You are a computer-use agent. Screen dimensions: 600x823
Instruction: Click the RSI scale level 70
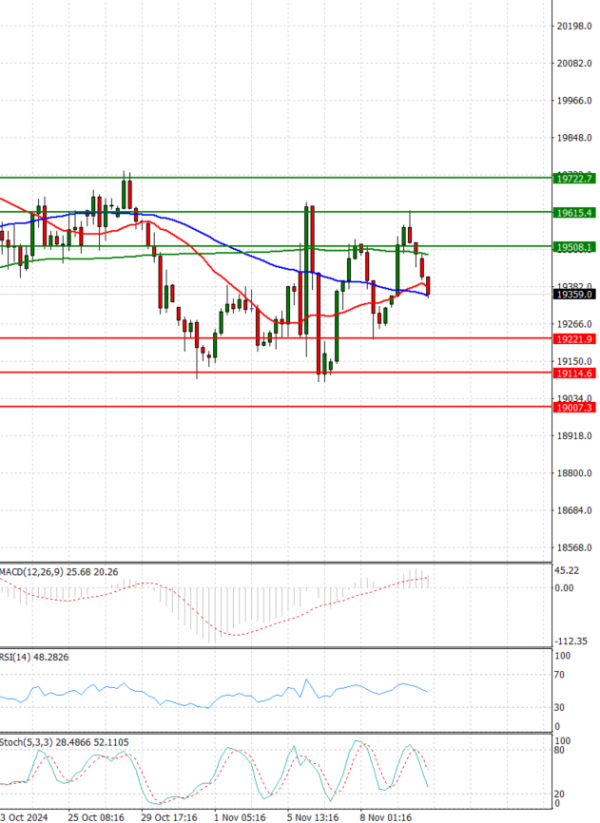(x=560, y=675)
